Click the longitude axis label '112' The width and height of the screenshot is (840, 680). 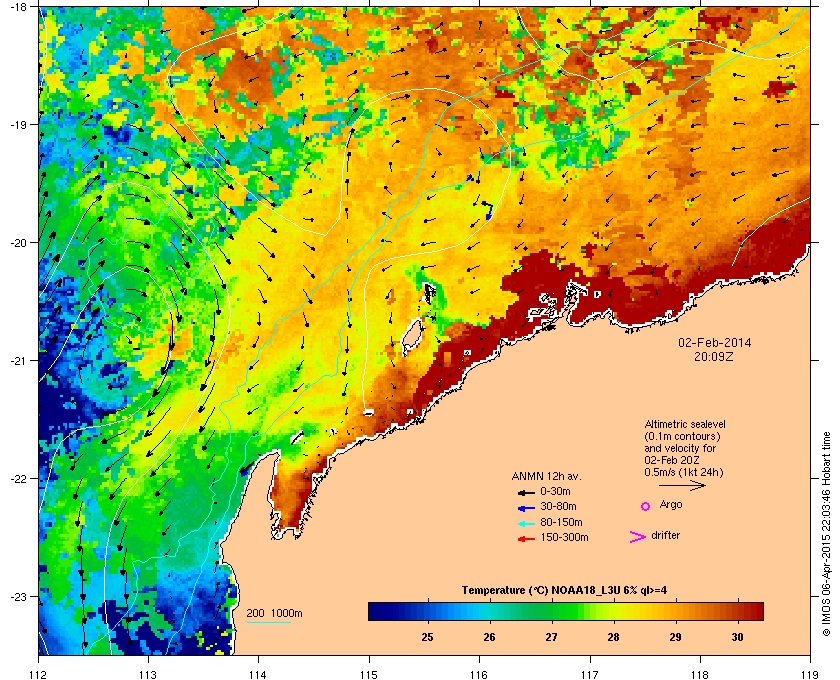(39, 675)
